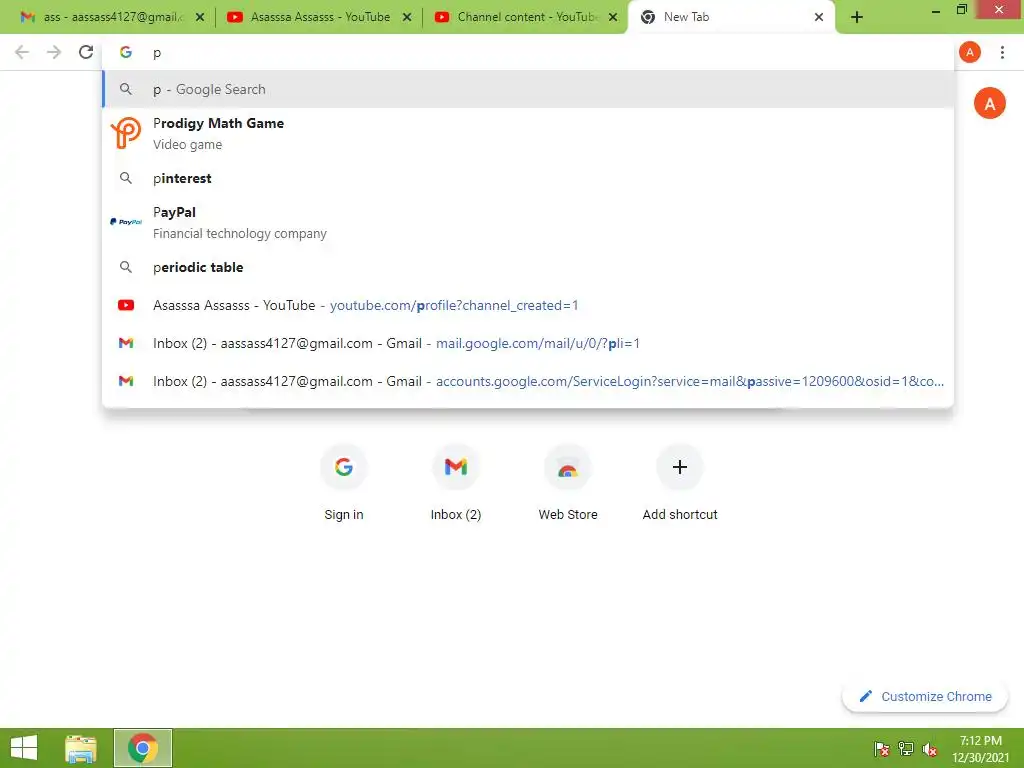This screenshot has width=1024, height=768.
Task: Reload the page with the refresh icon
Action: (x=86, y=52)
